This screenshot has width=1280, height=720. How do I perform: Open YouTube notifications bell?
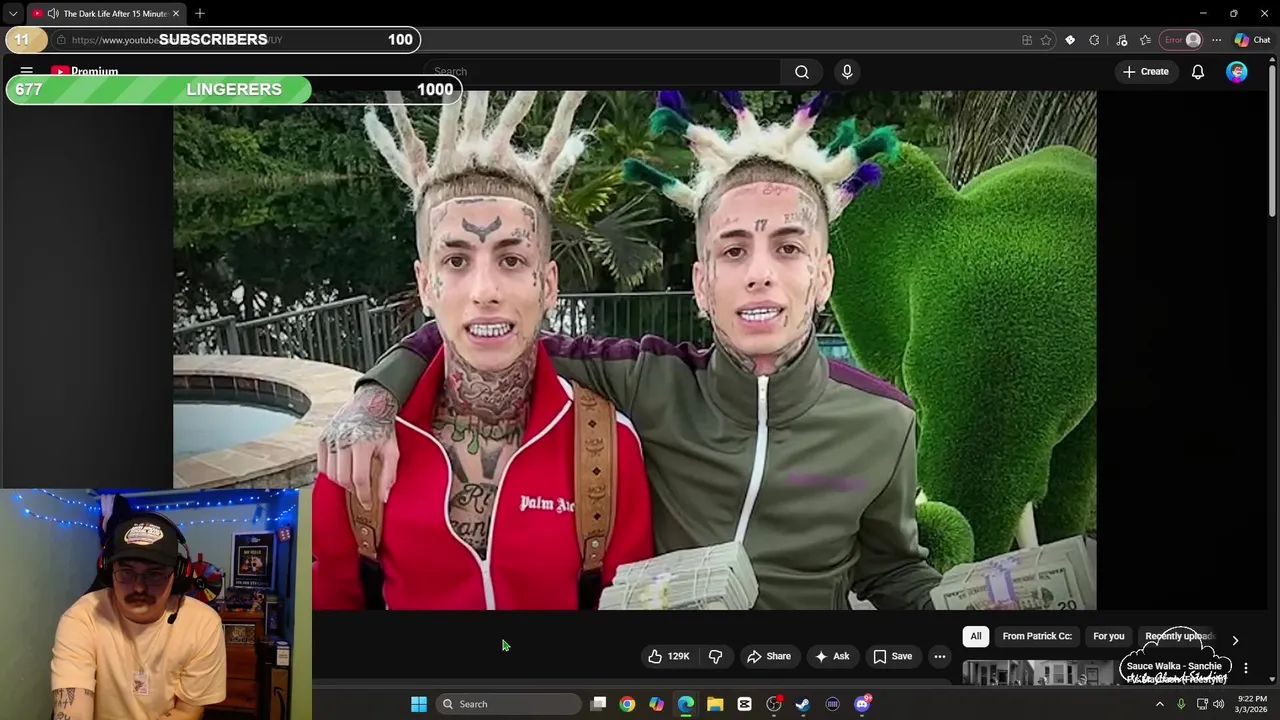[x=1197, y=72]
